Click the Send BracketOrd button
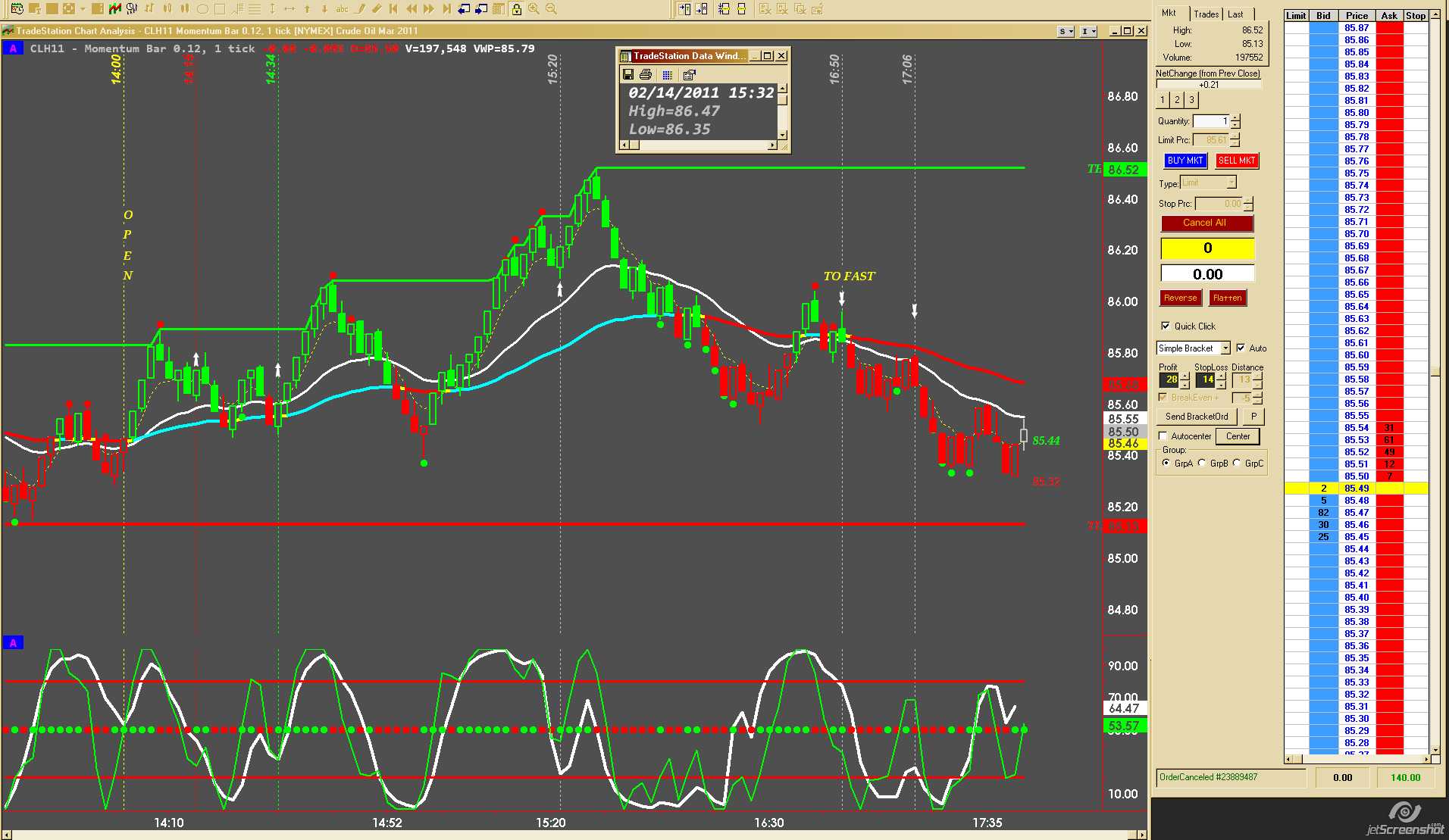This screenshot has height=840, width=1449. (1197, 416)
